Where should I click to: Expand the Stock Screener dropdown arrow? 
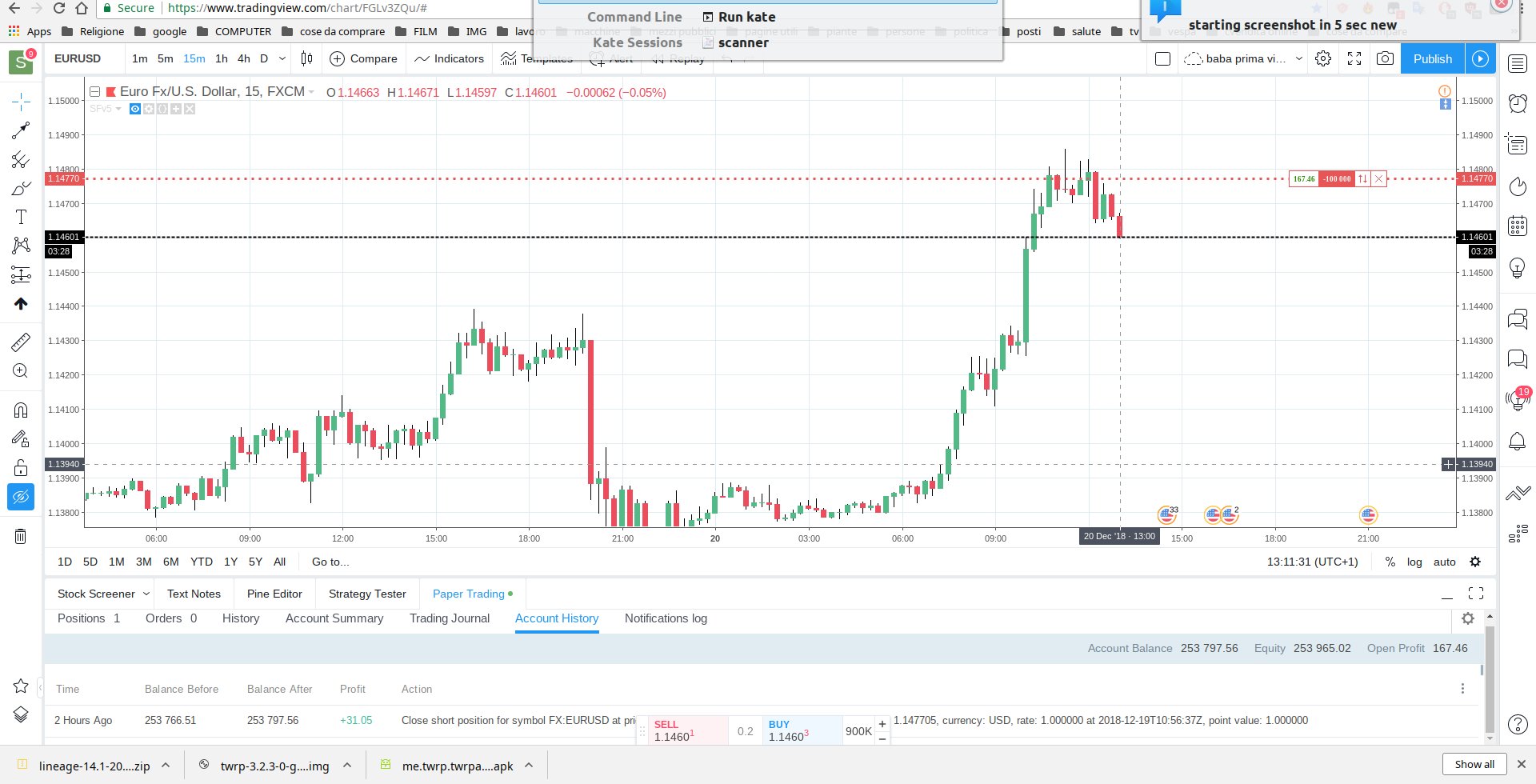146,594
